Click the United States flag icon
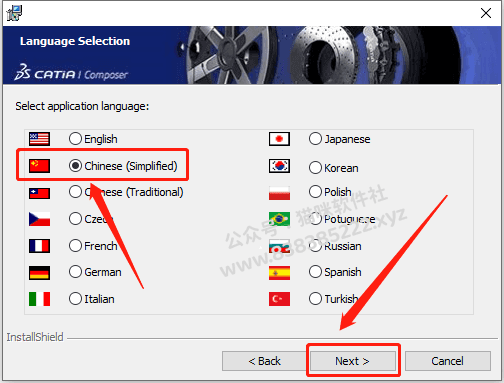Screen dimensions: 504x383 [x=39, y=139]
